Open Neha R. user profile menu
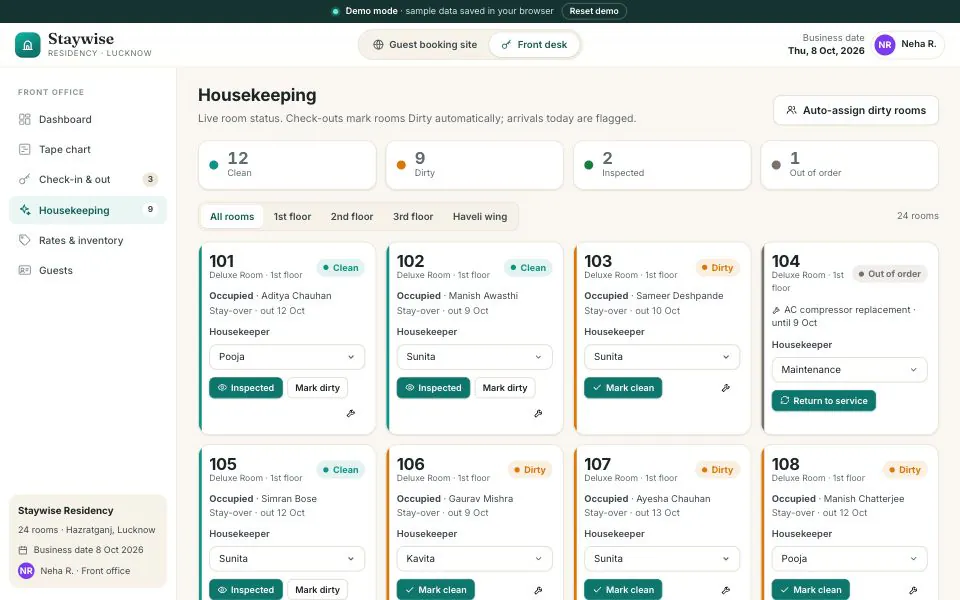960x600 pixels. click(x=909, y=45)
